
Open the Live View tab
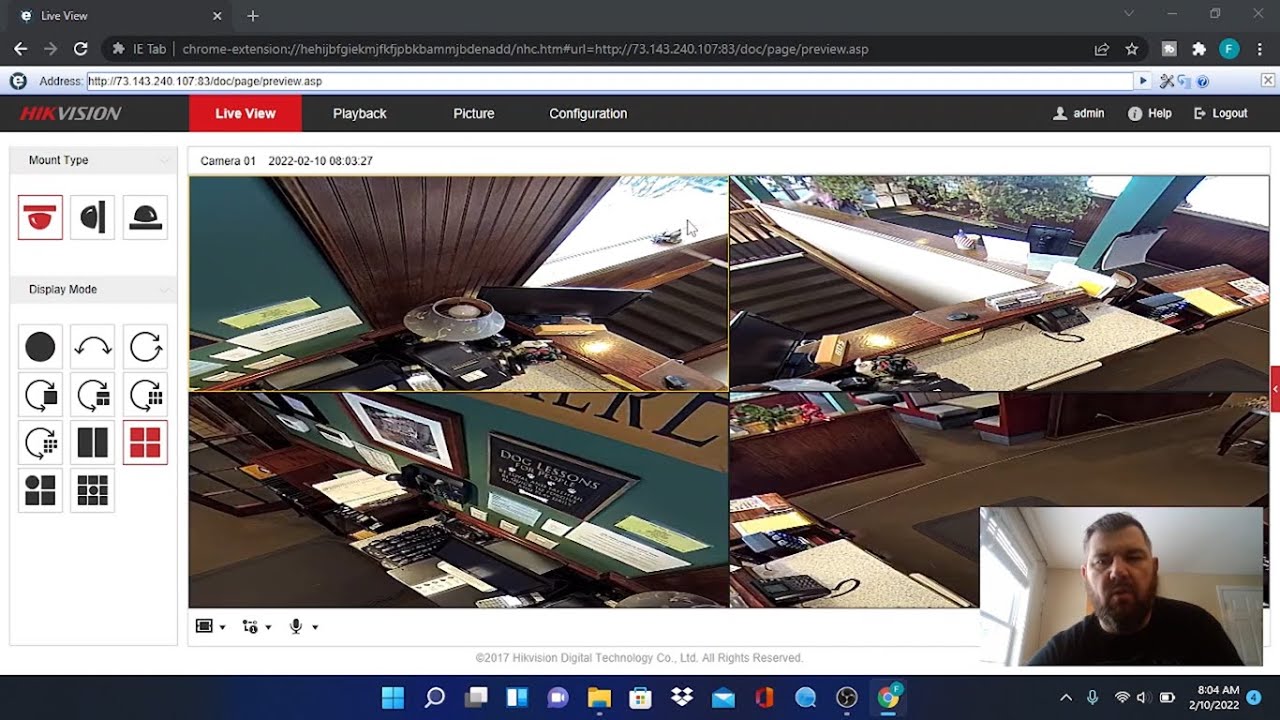click(245, 114)
